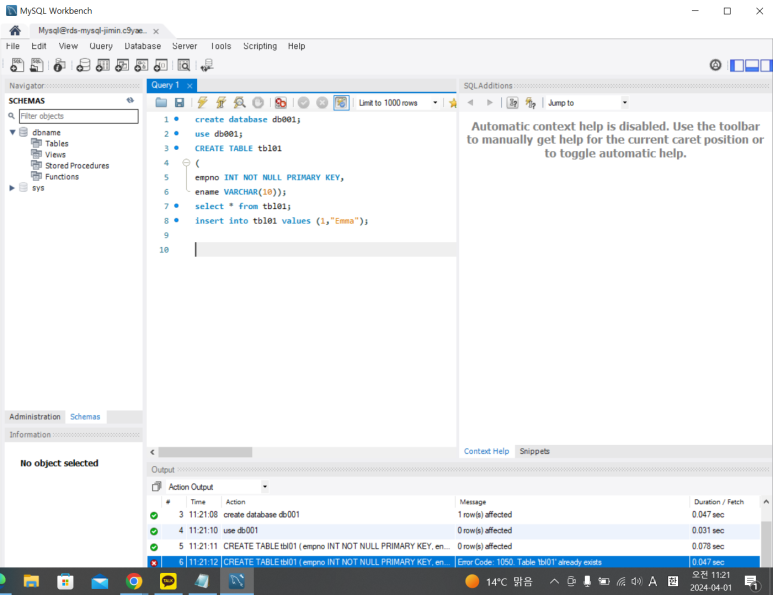Create new table toolbar icon

coord(103,65)
